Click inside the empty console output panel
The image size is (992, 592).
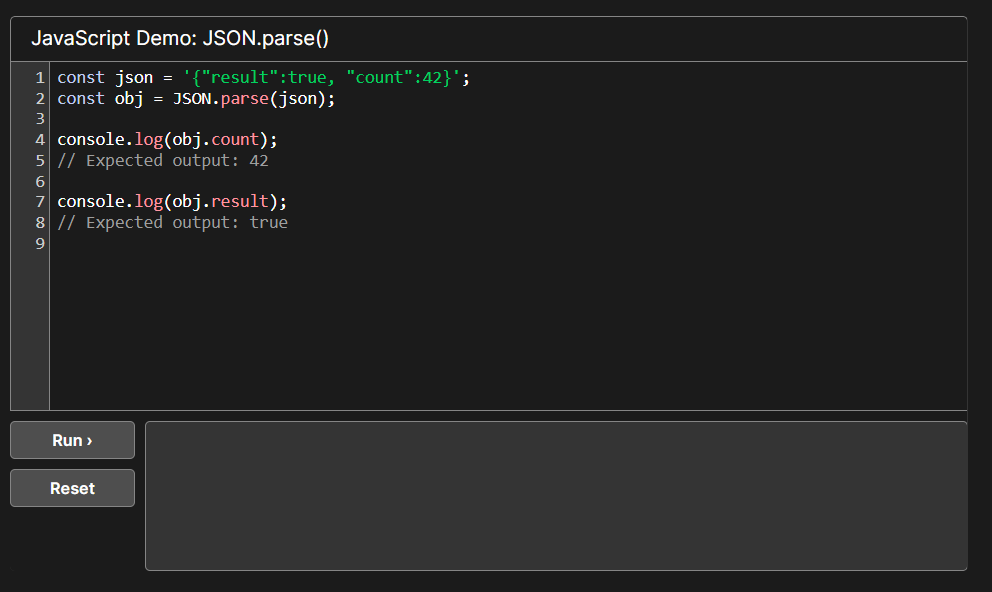tap(556, 496)
